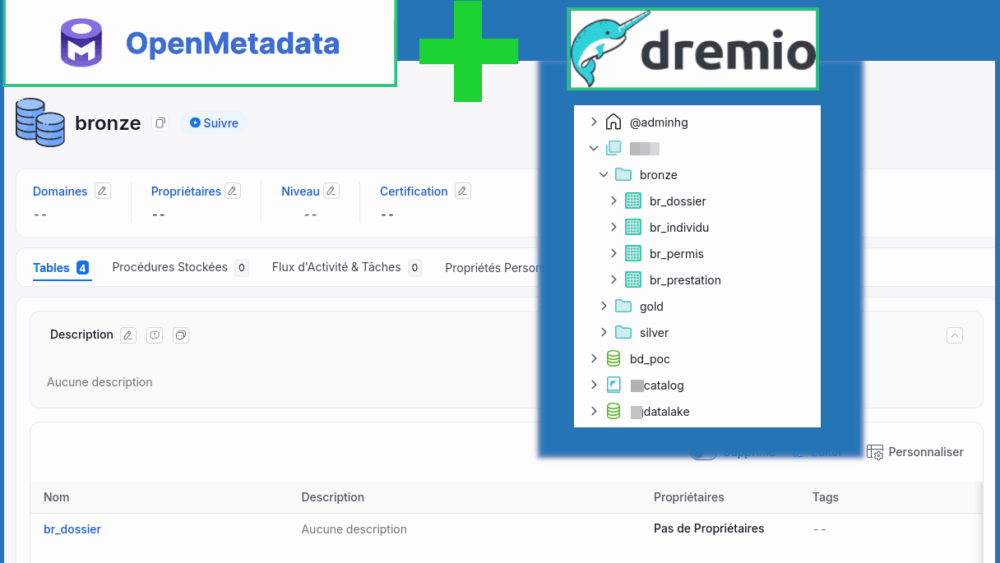Click the datalake database icon
The image size is (1000, 563).
613,411
